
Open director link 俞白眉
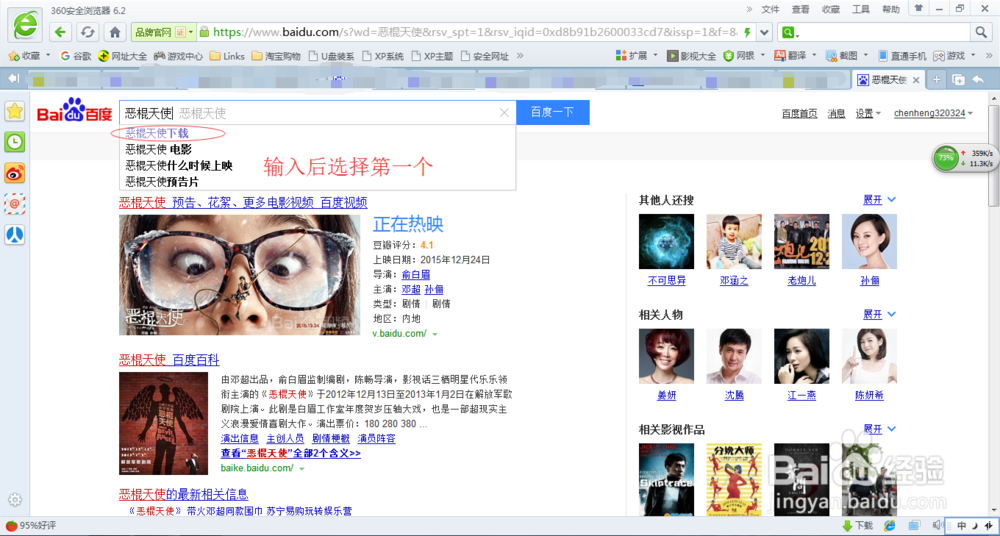pyautogui.click(x=416, y=275)
